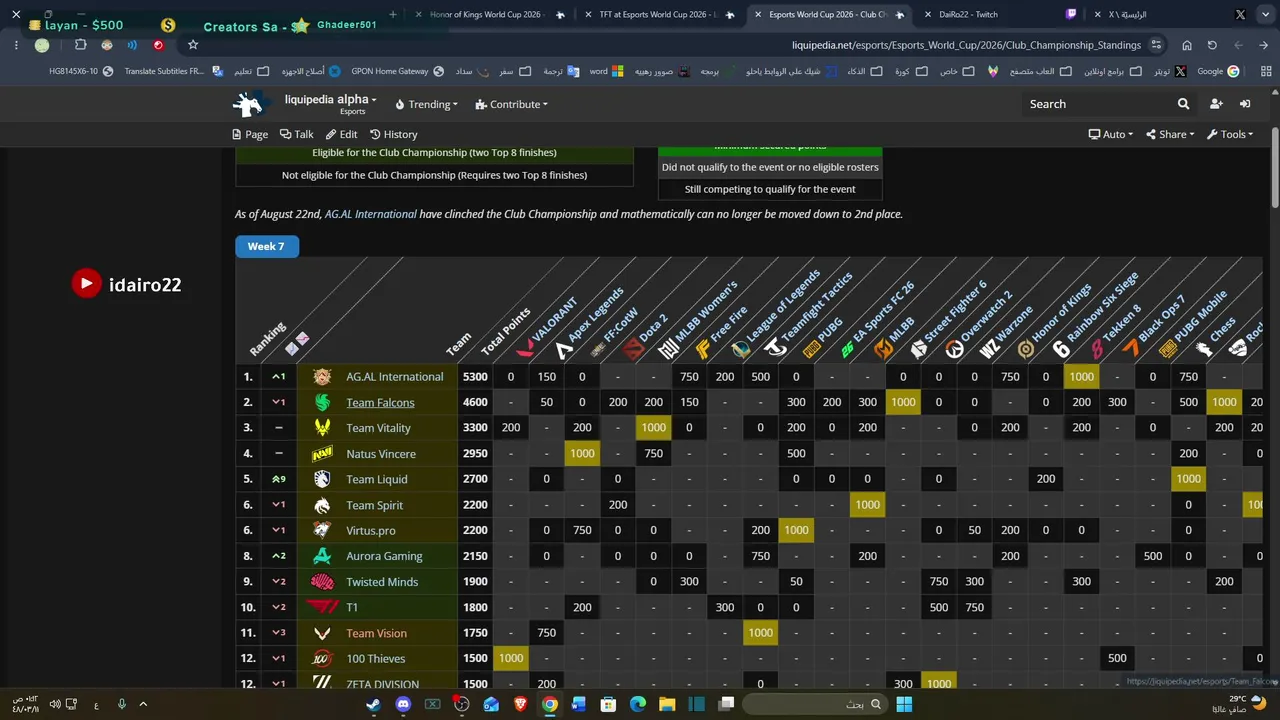Click the T1 logo icon

click(322, 607)
